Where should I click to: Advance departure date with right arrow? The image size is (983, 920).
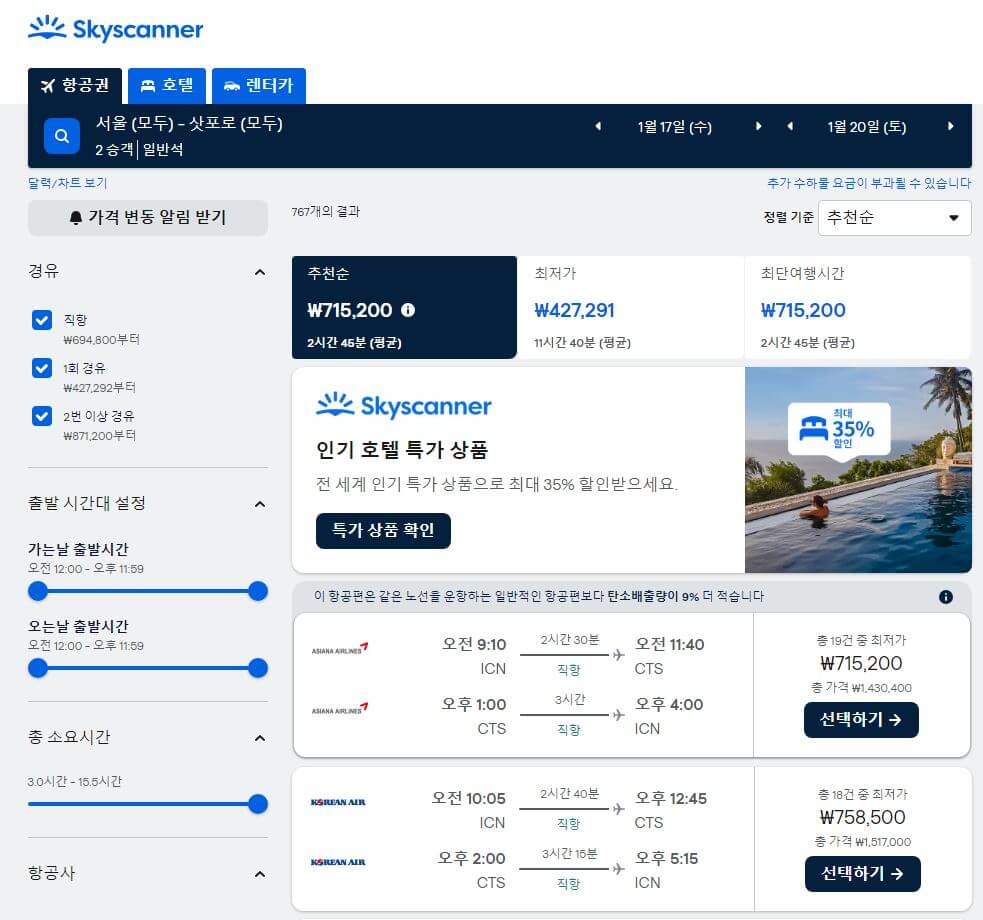click(x=759, y=128)
